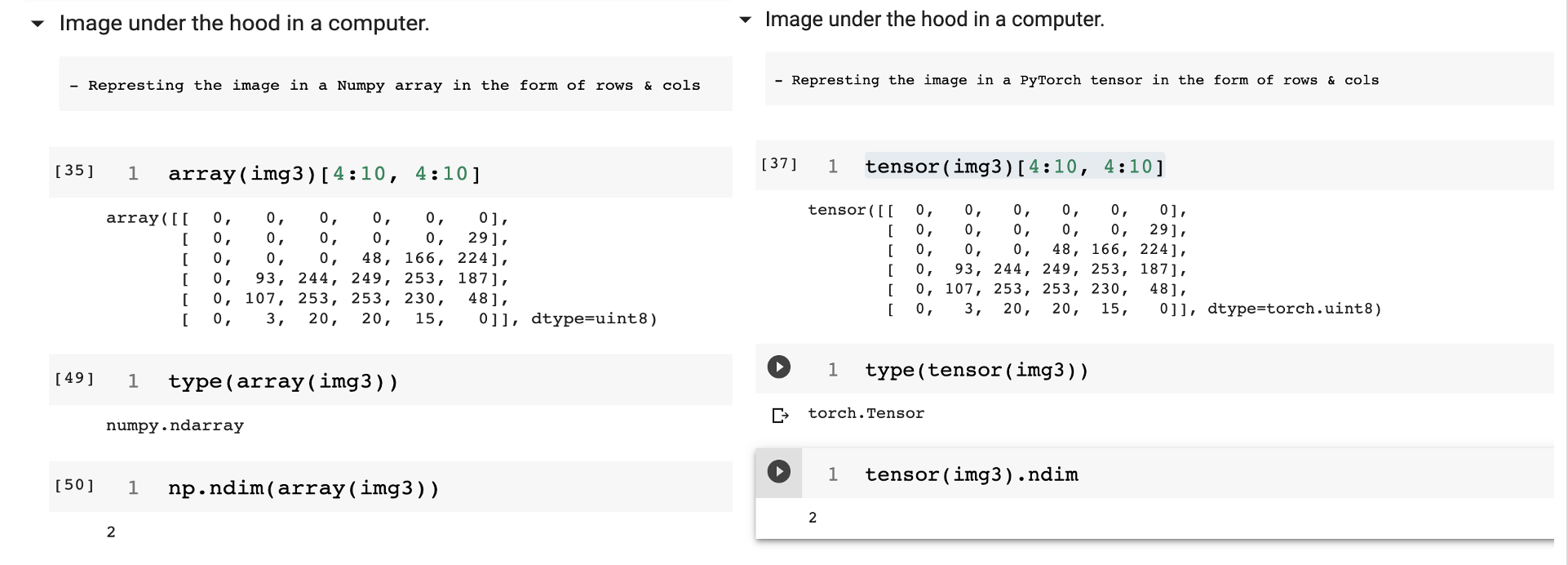Screen dimensions: 1568x565
Task: Click the array output with dtype=uint8
Action: pyautogui.click(x=382, y=269)
